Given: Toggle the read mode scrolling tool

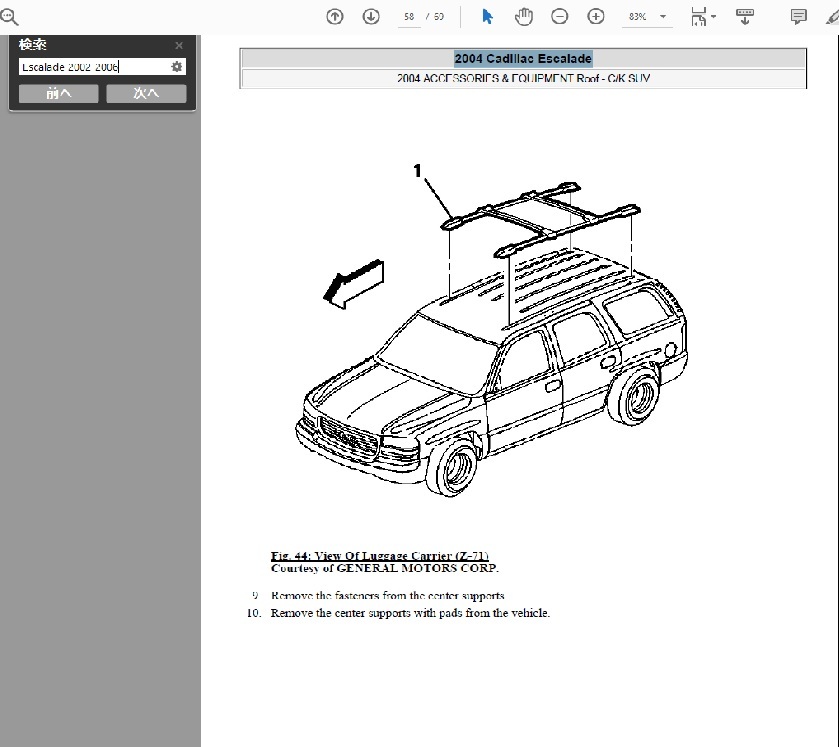Looking at the screenshot, I should click(745, 17).
